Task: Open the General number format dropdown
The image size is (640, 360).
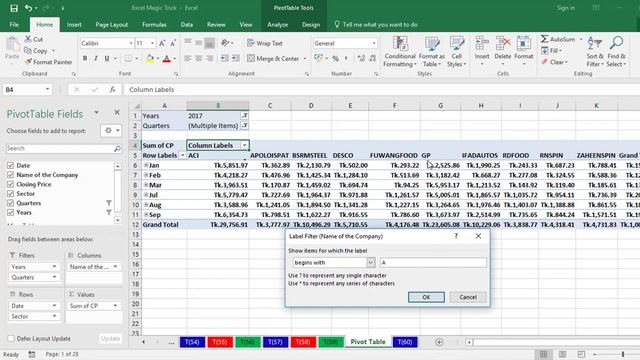Action: [374, 43]
